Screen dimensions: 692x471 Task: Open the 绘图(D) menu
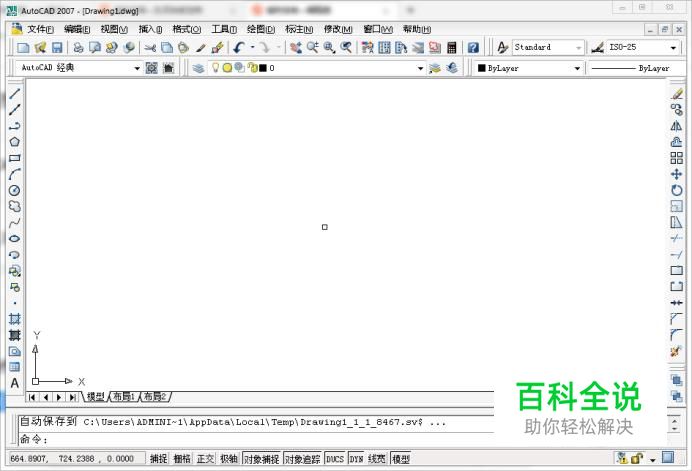260,29
